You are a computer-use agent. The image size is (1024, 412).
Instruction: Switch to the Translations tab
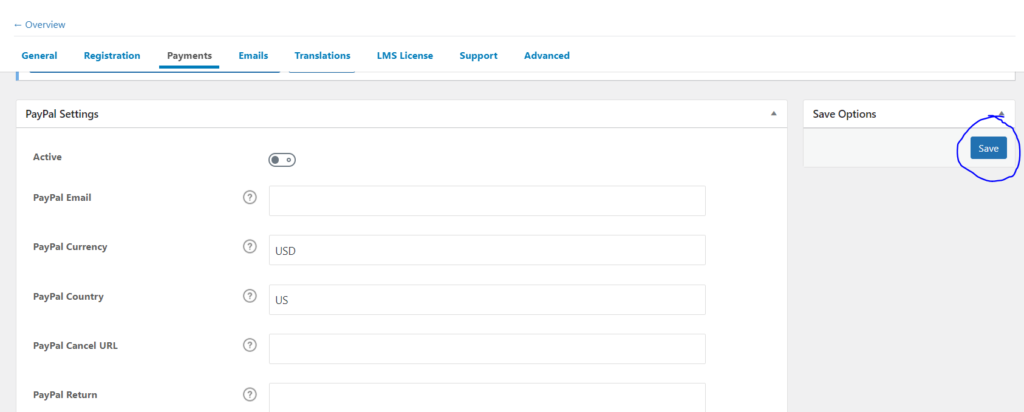(322, 55)
